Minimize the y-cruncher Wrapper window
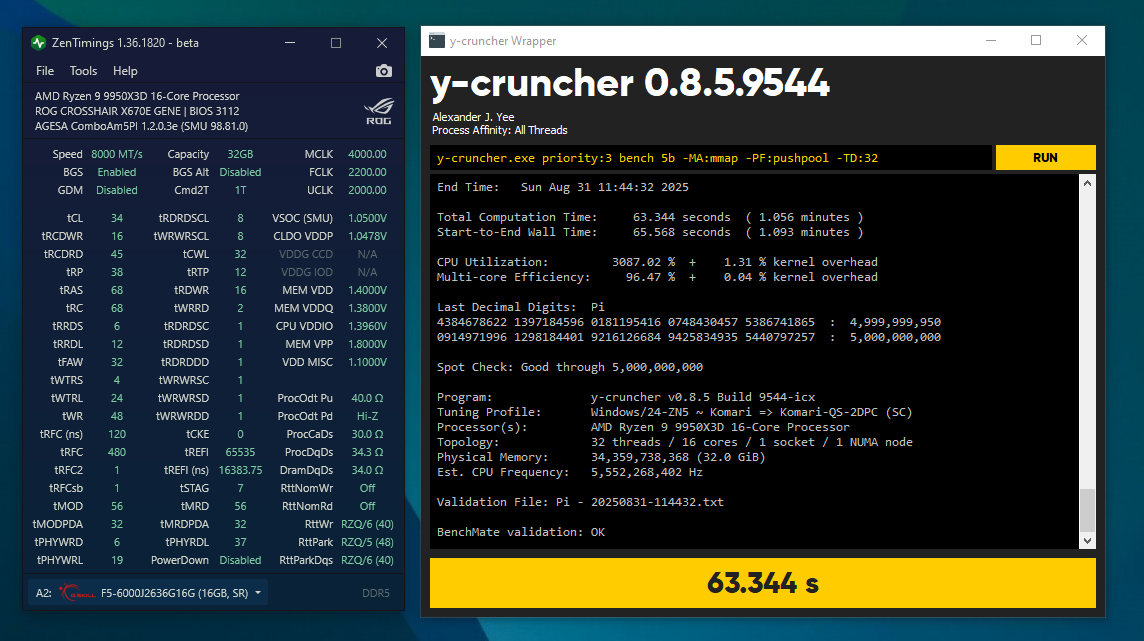 (991, 41)
